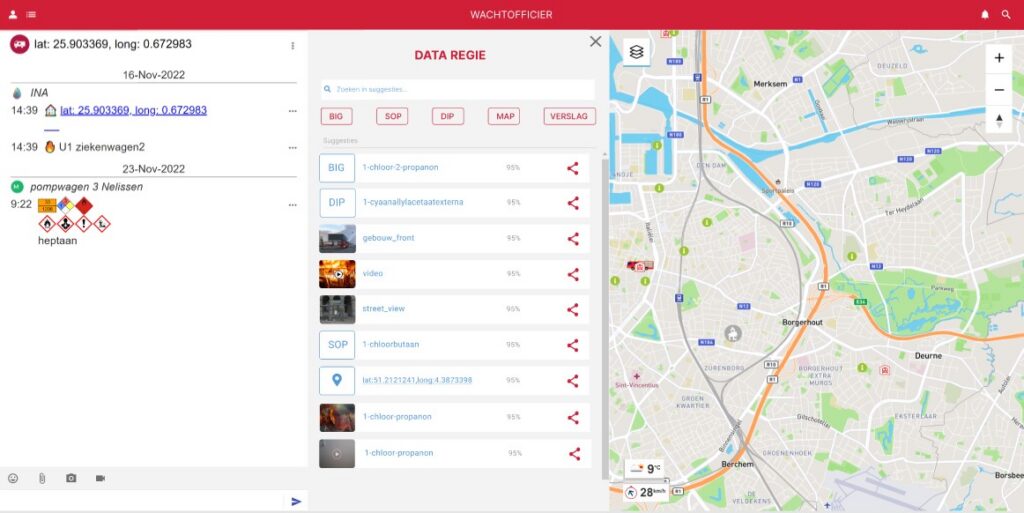Open the search magnifier in header
The image size is (1024, 513).
(x=1006, y=14)
